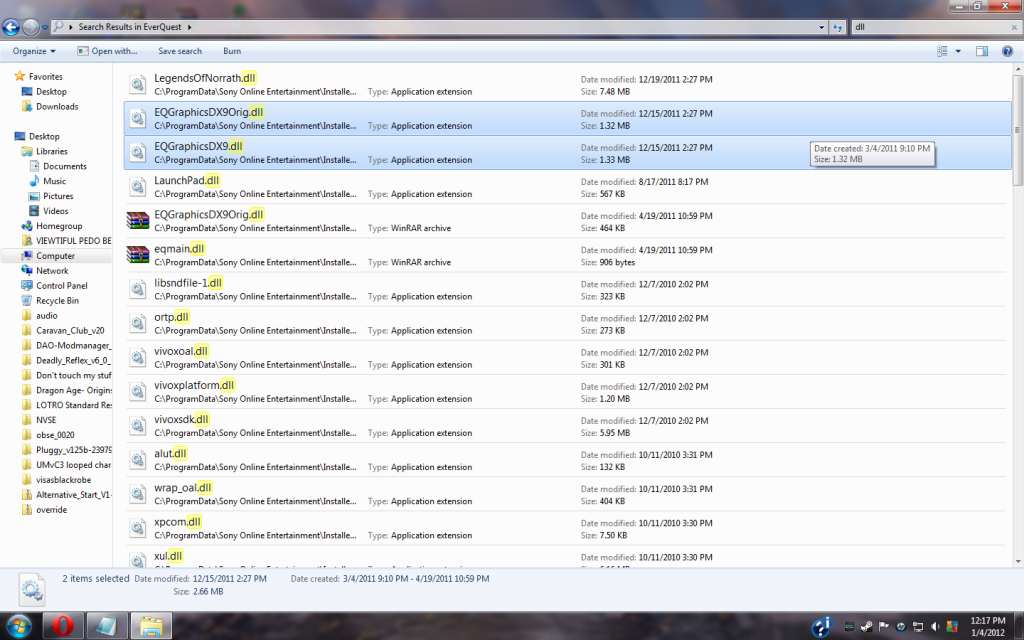Viewport: 1024px width, 640px height.
Task: Click Save search in the toolbar
Action: (180, 51)
